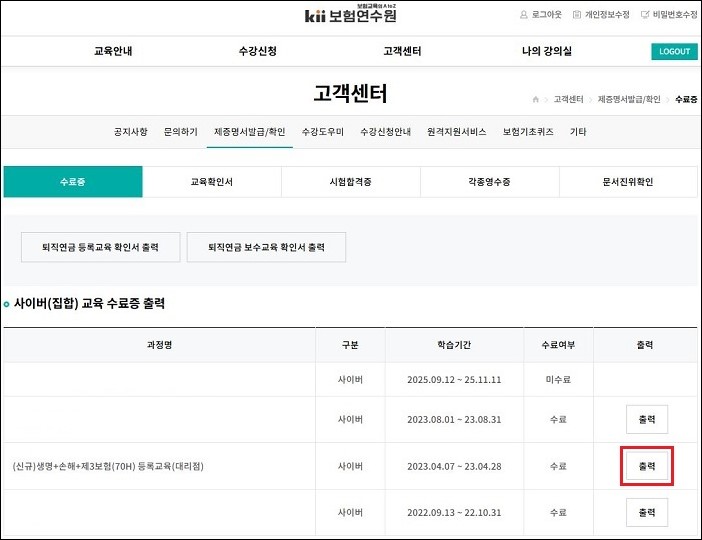Click 사이버 in the 2022.09.13 row
This screenshot has height=540, width=702.
point(350,513)
